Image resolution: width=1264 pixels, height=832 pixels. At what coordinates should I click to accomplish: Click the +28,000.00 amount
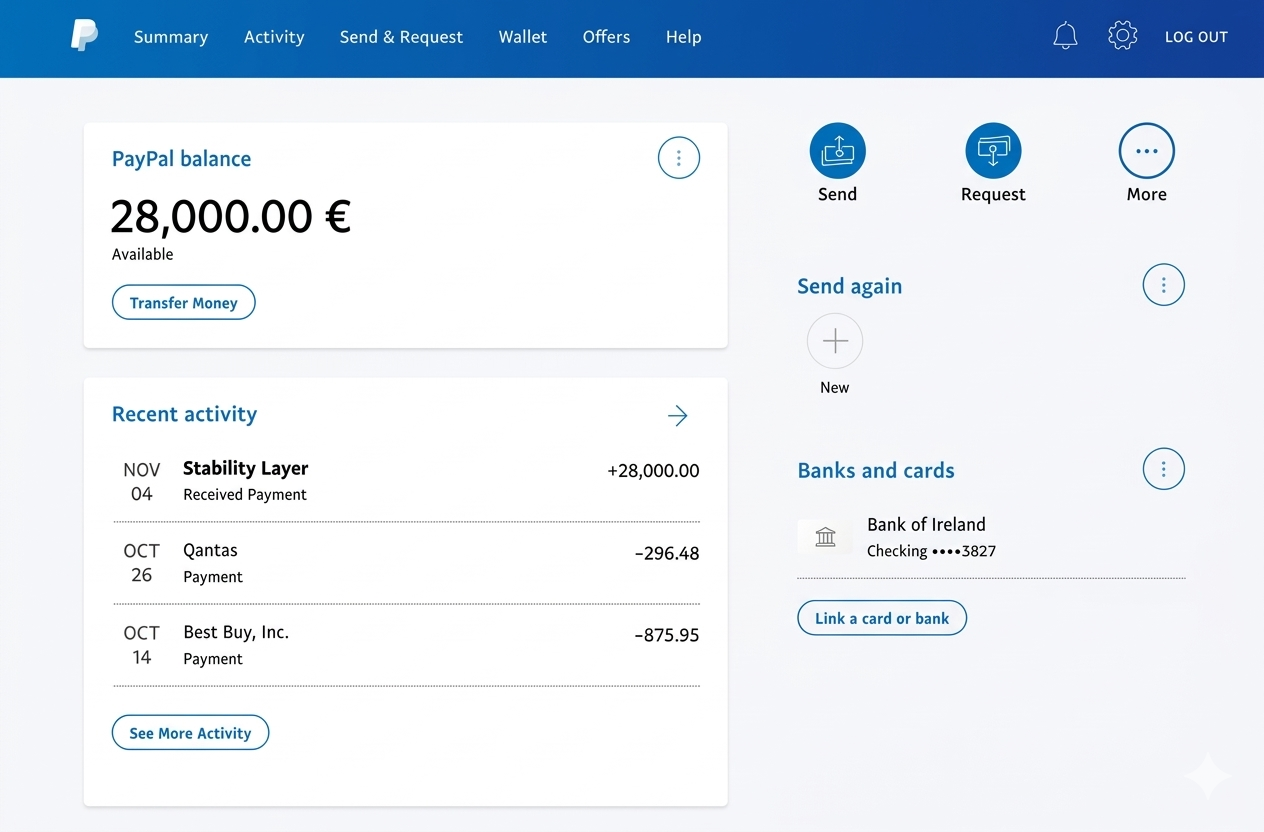point(653,471)
